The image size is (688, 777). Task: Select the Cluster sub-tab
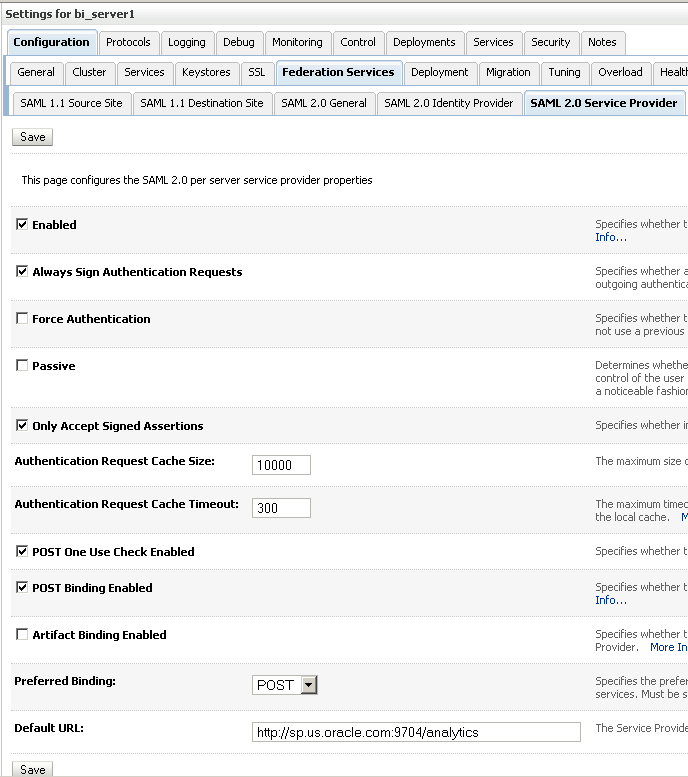point(89,72)
